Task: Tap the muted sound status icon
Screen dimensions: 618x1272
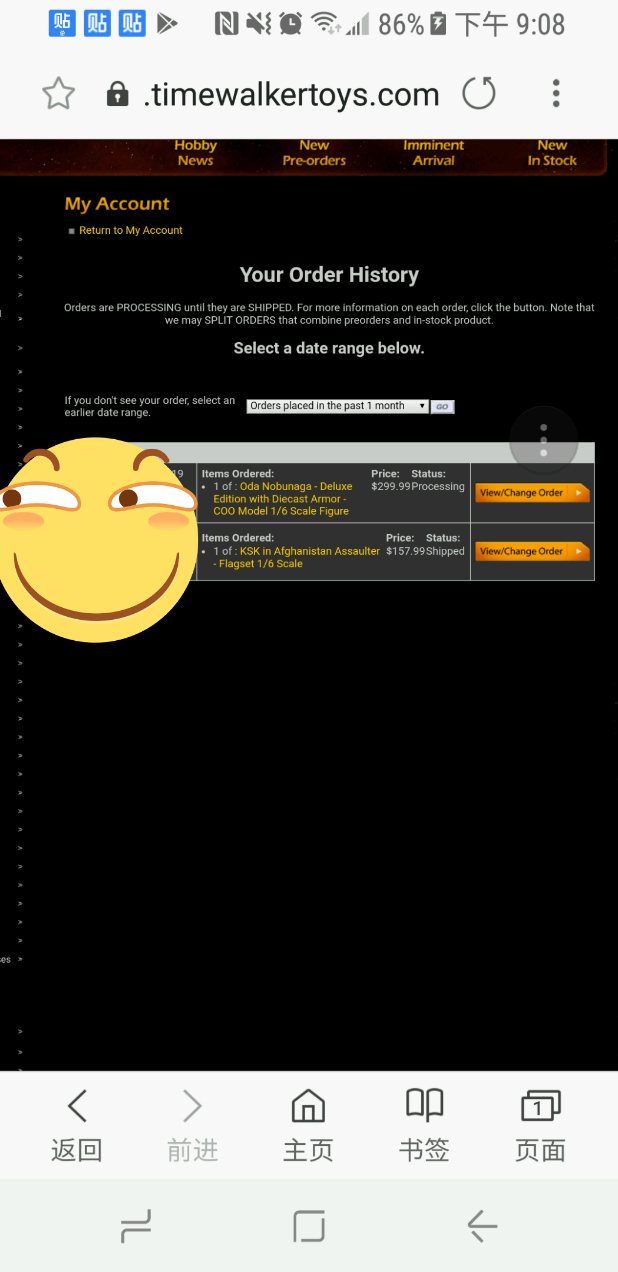Action: tap(258, 23)
